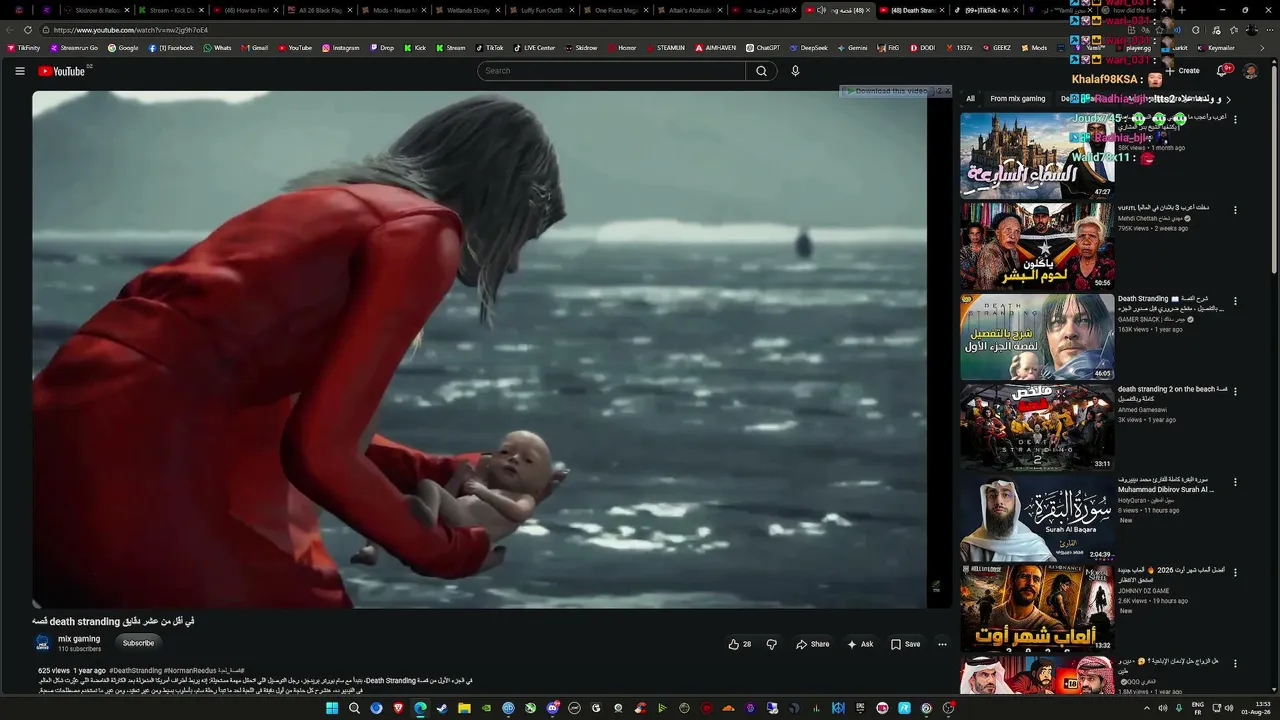Open Discord from the taskbar

point(552,708)
